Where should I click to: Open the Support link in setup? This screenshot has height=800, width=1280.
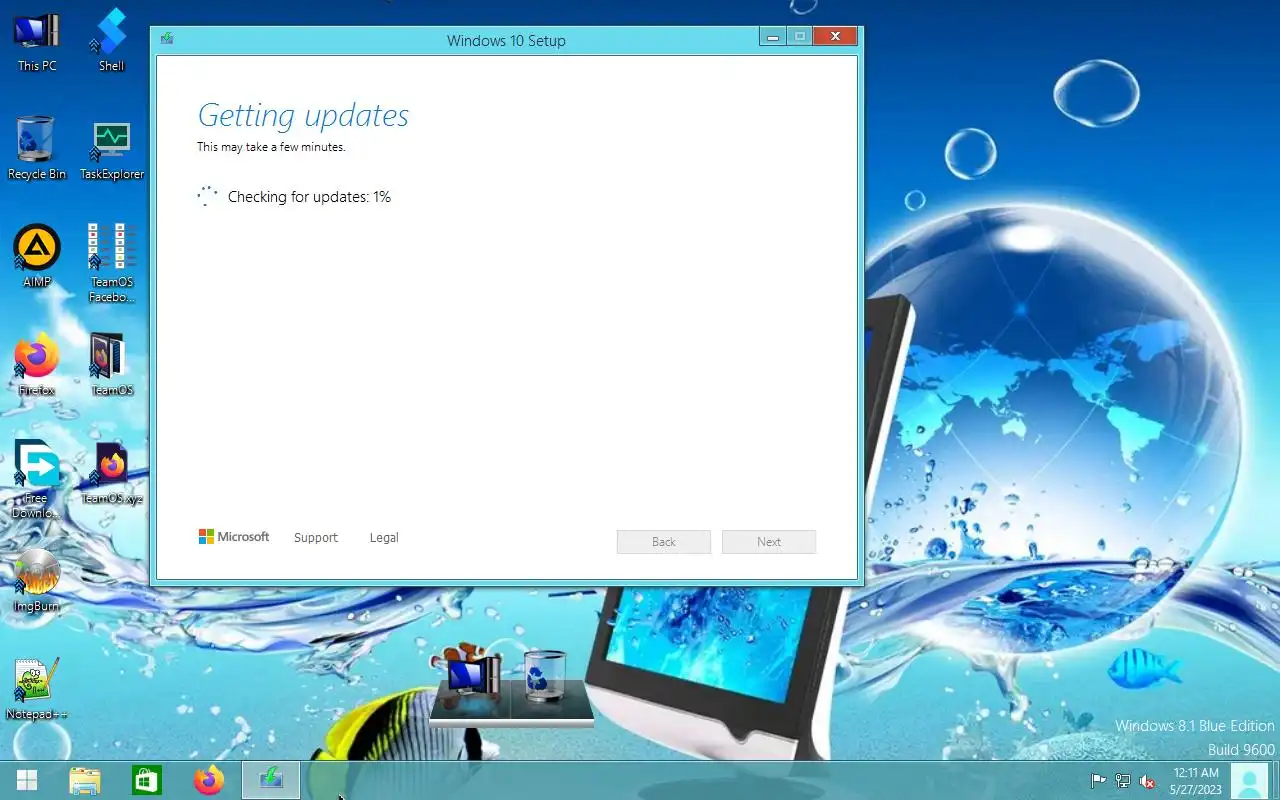[x=316, y=538]
